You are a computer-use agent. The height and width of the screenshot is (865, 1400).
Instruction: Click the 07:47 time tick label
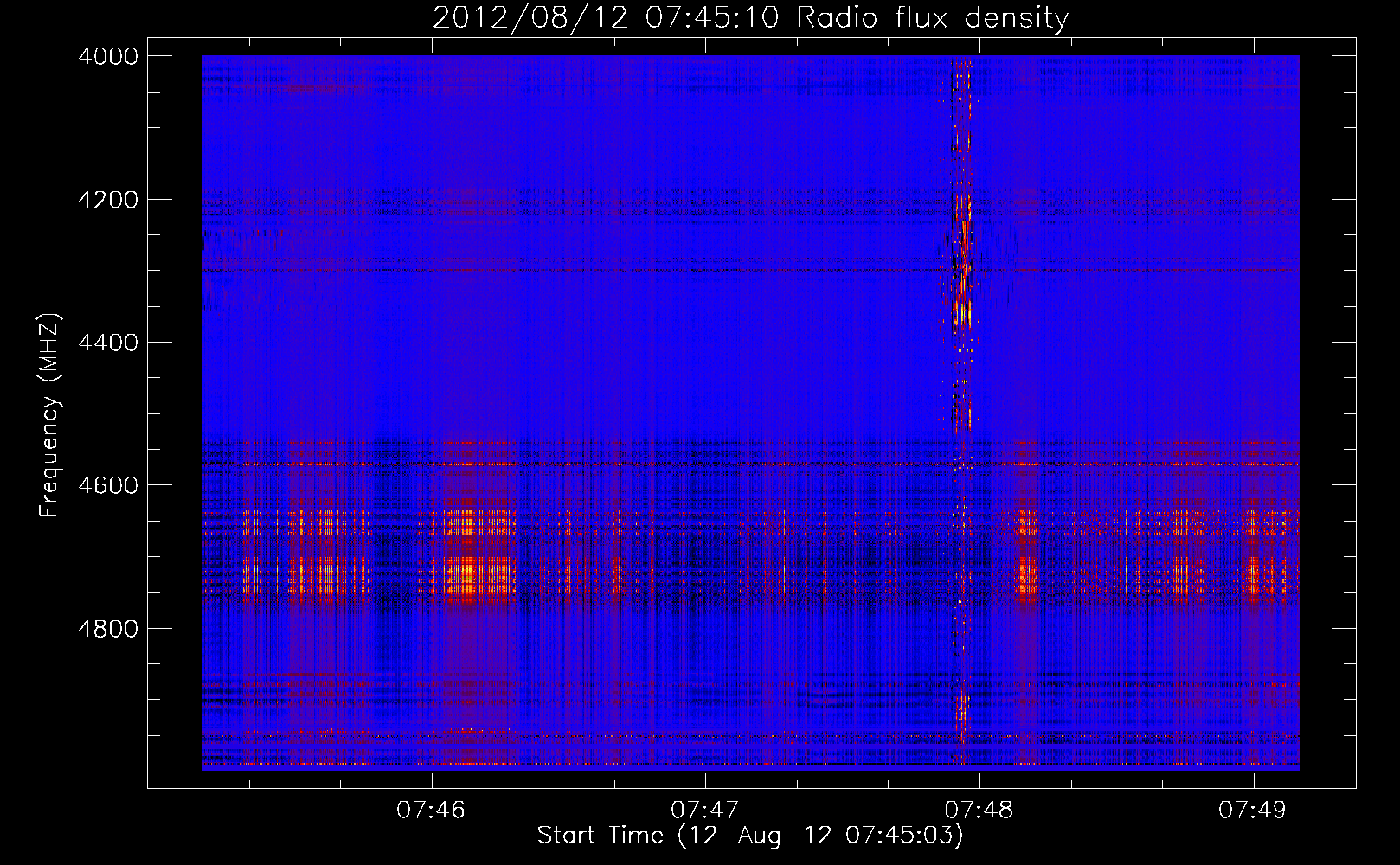tap(705, 811)
